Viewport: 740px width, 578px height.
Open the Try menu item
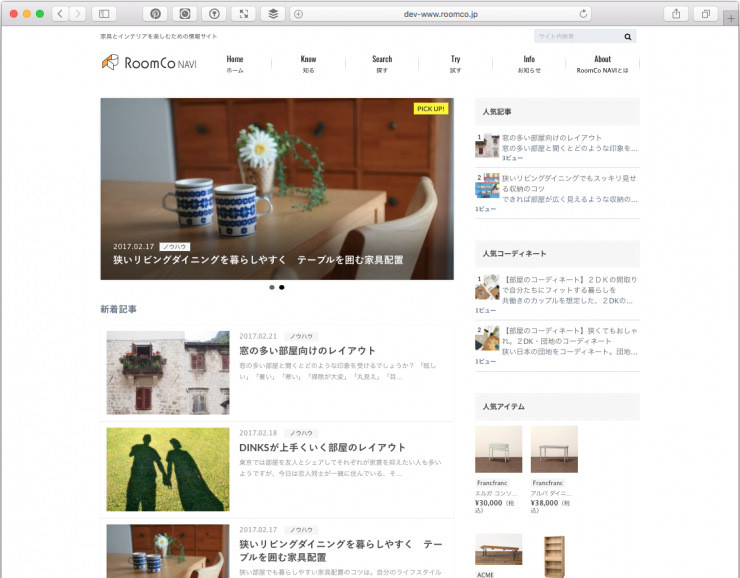click(x=455, y=64)
